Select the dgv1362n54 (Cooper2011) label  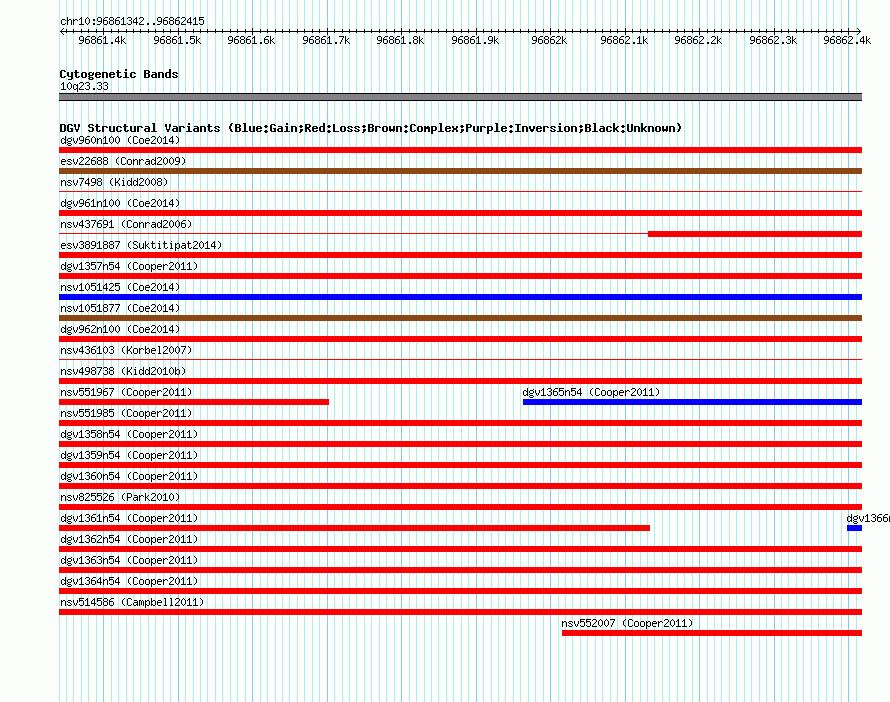129,539
